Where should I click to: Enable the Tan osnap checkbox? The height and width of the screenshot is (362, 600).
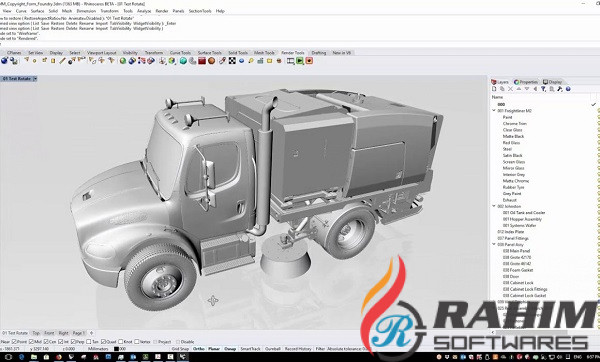tap(89, 342)
